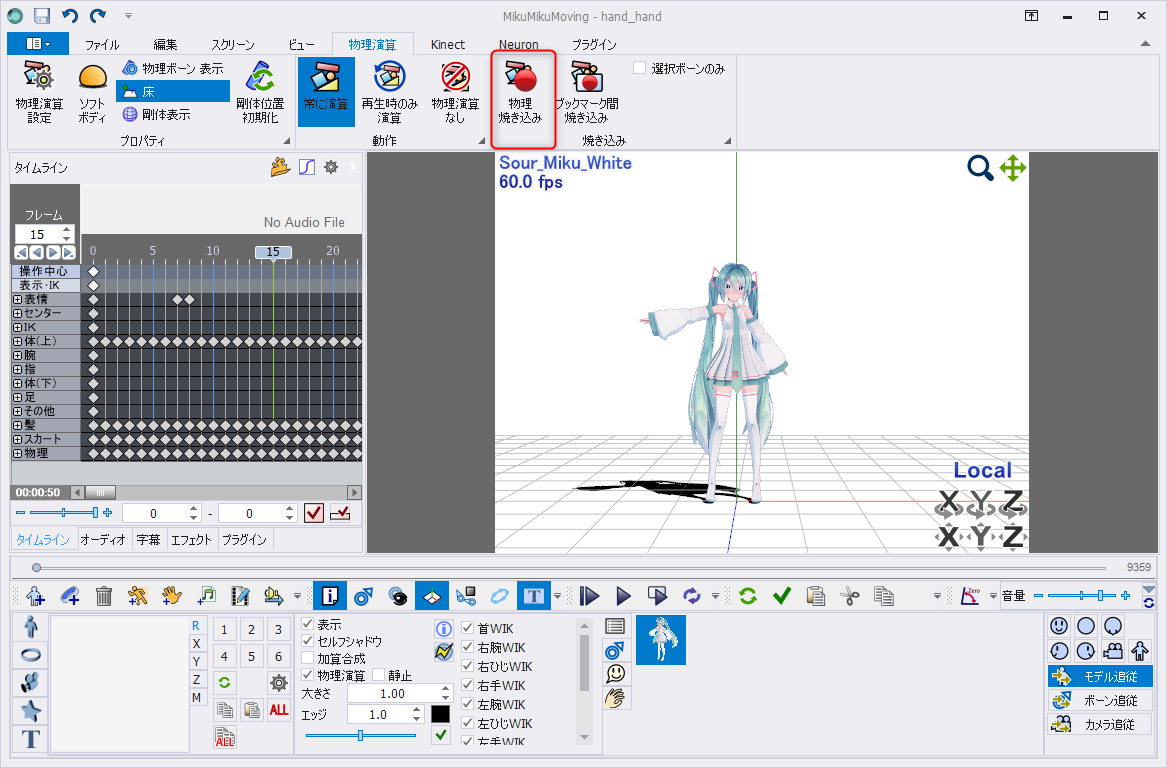Select the 再生時のみ演算 icon
Image resolution: width=1167 pixels, height=768 pixels.
tap(389, 77)
